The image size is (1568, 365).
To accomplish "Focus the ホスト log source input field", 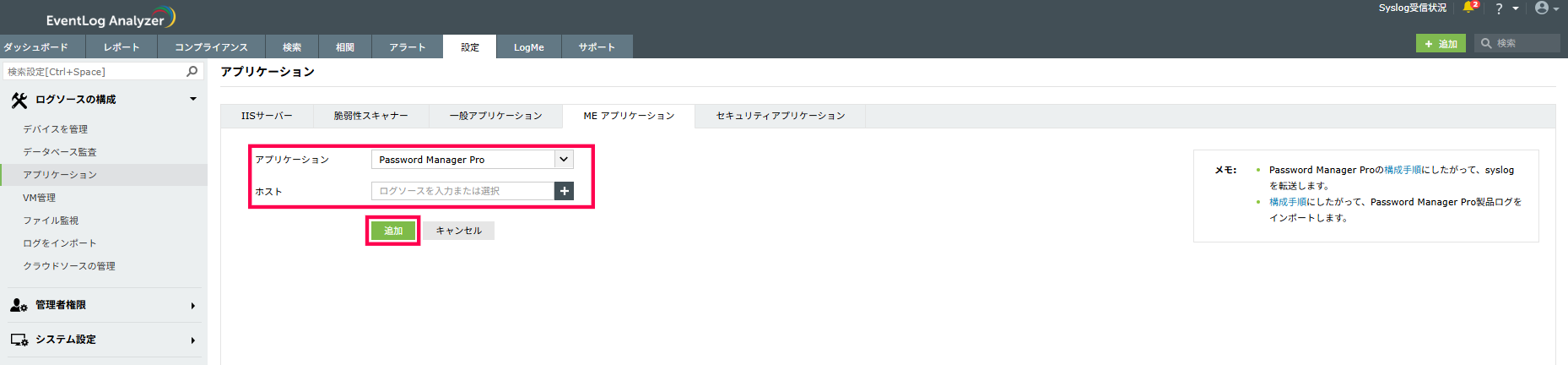I will (x=462, y=191).
